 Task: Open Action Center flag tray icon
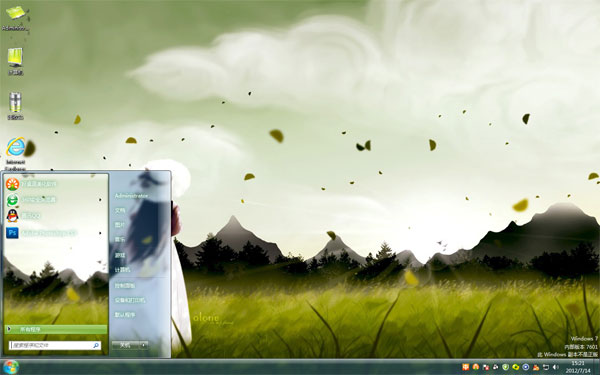tap(486, 367)
